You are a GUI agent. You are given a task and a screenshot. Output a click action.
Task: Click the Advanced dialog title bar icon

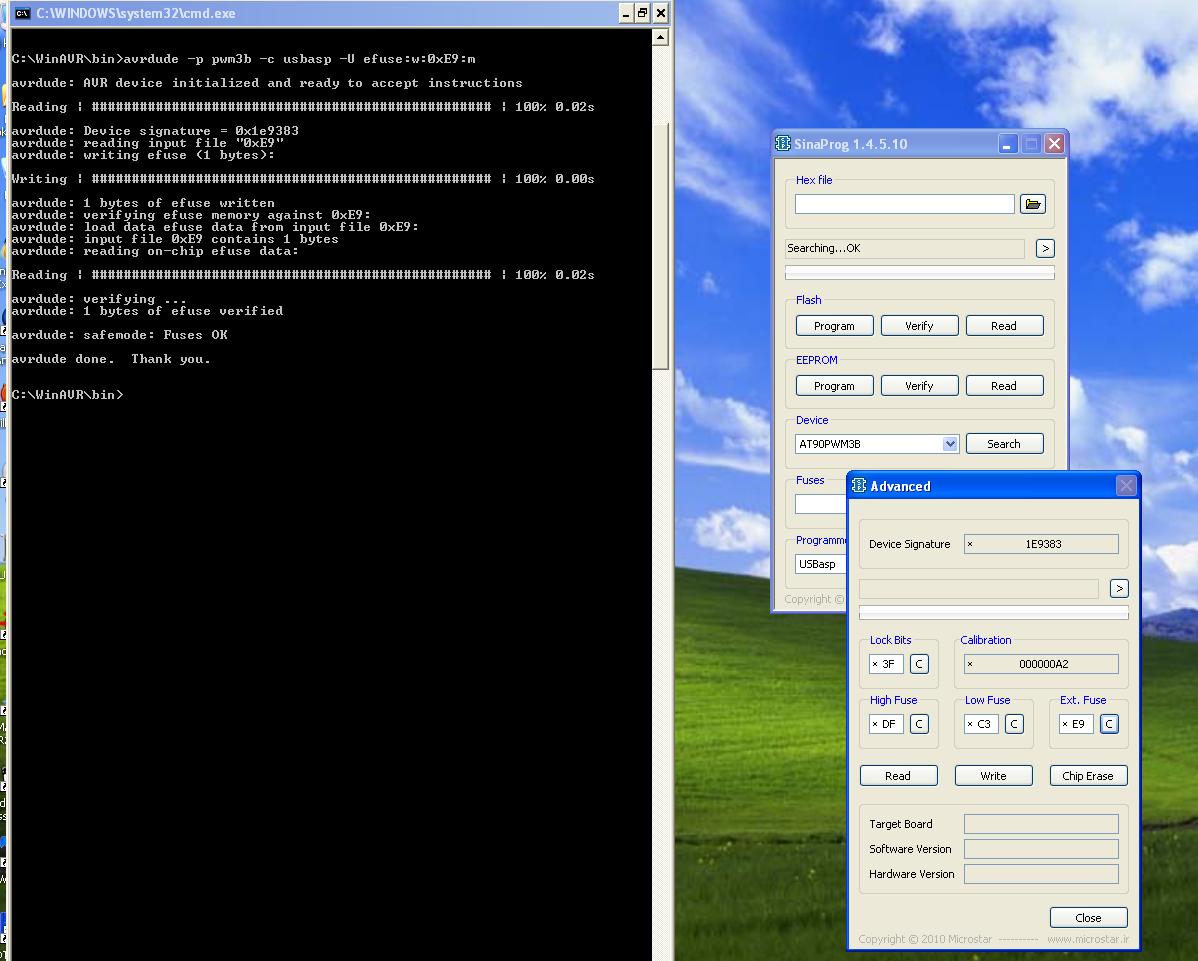(859, 486)
